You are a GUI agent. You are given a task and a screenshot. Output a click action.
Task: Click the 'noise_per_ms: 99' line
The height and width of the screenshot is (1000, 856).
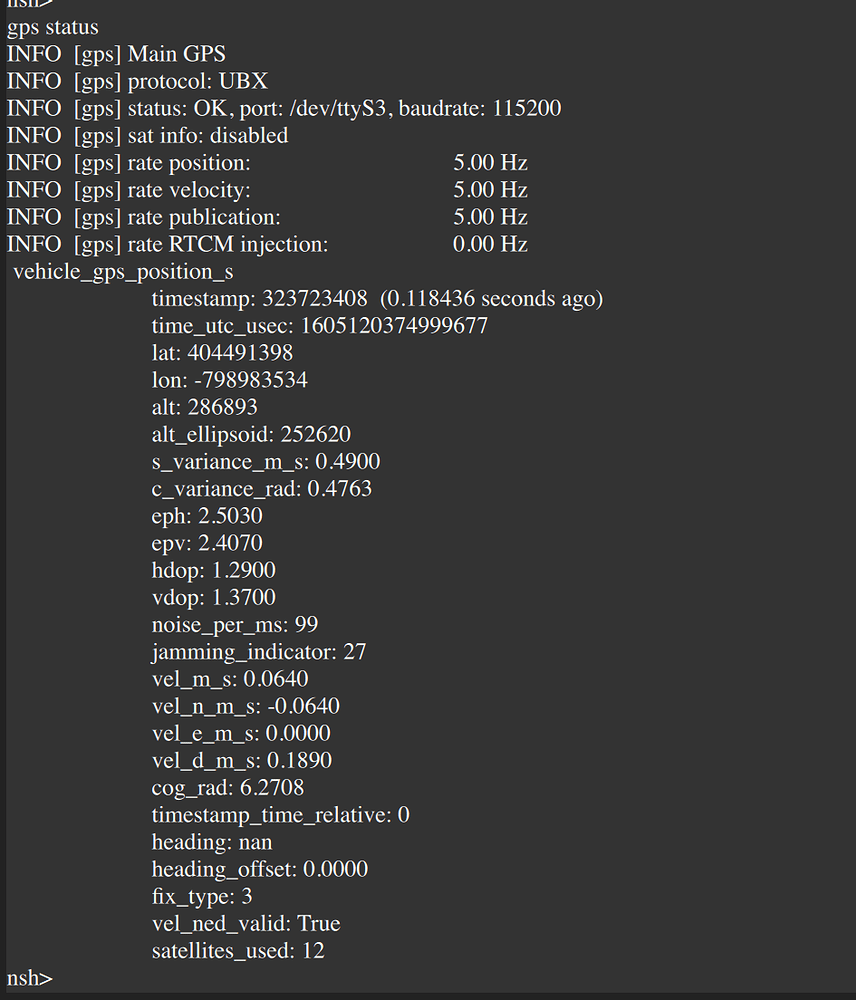coord(235,626)
